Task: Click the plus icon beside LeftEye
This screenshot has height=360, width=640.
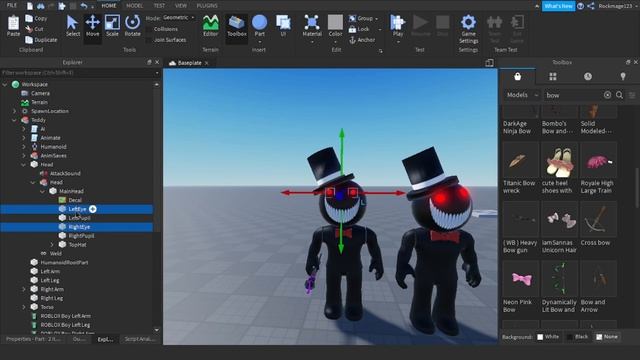Action: coord(93,209)
